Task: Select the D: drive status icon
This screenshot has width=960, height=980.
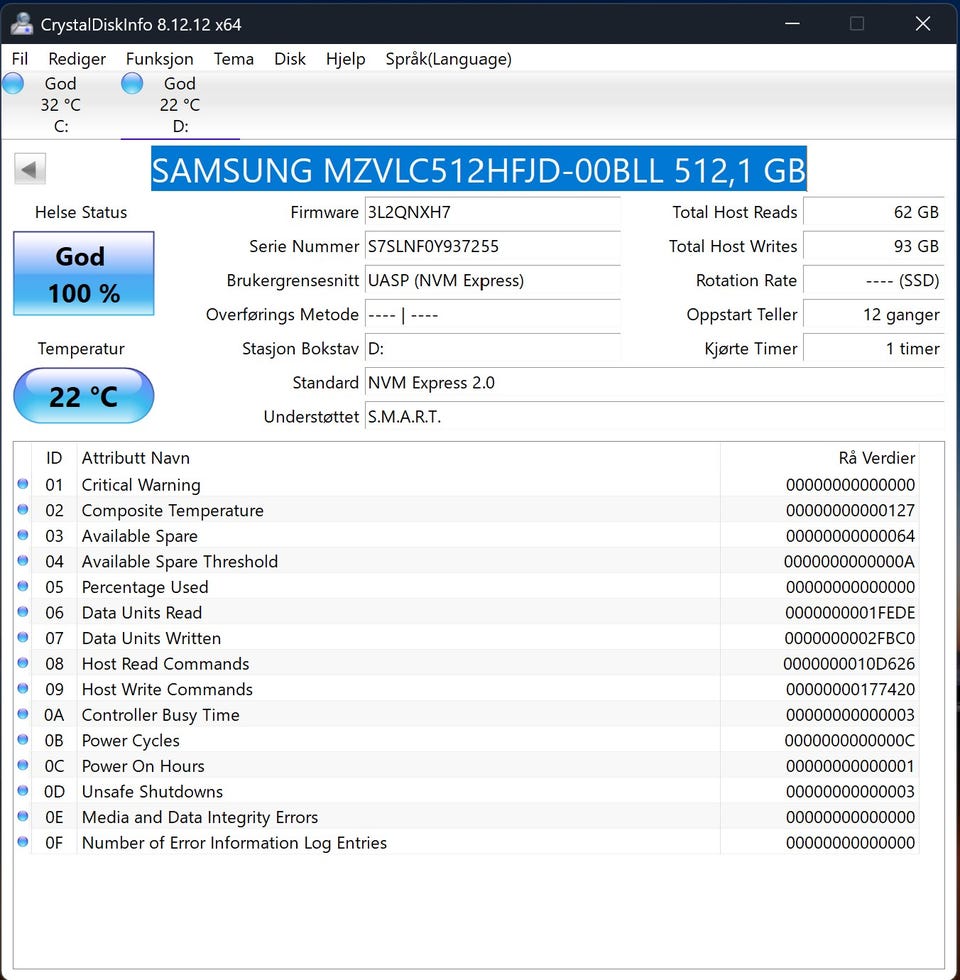Action: (x=132, y=83)
